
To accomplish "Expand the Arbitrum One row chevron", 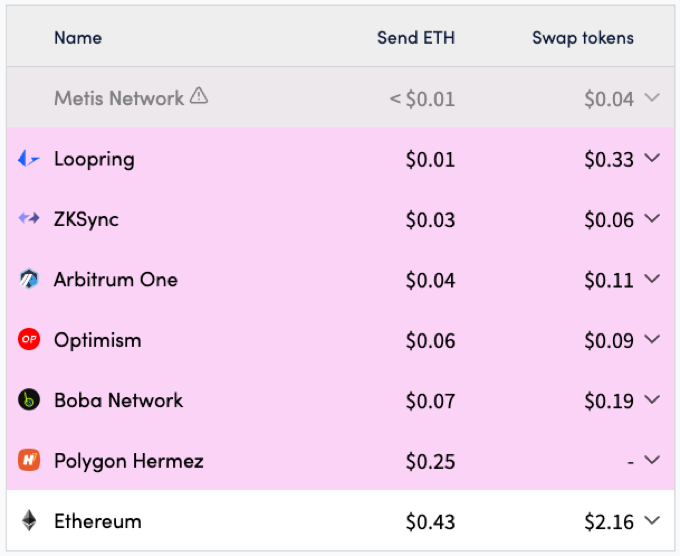I will click(653, 279).
